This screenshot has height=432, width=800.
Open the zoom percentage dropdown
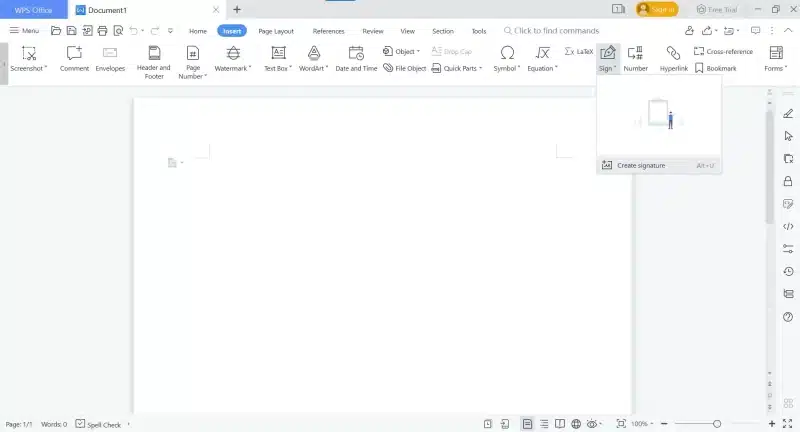[x=642, y=424]
